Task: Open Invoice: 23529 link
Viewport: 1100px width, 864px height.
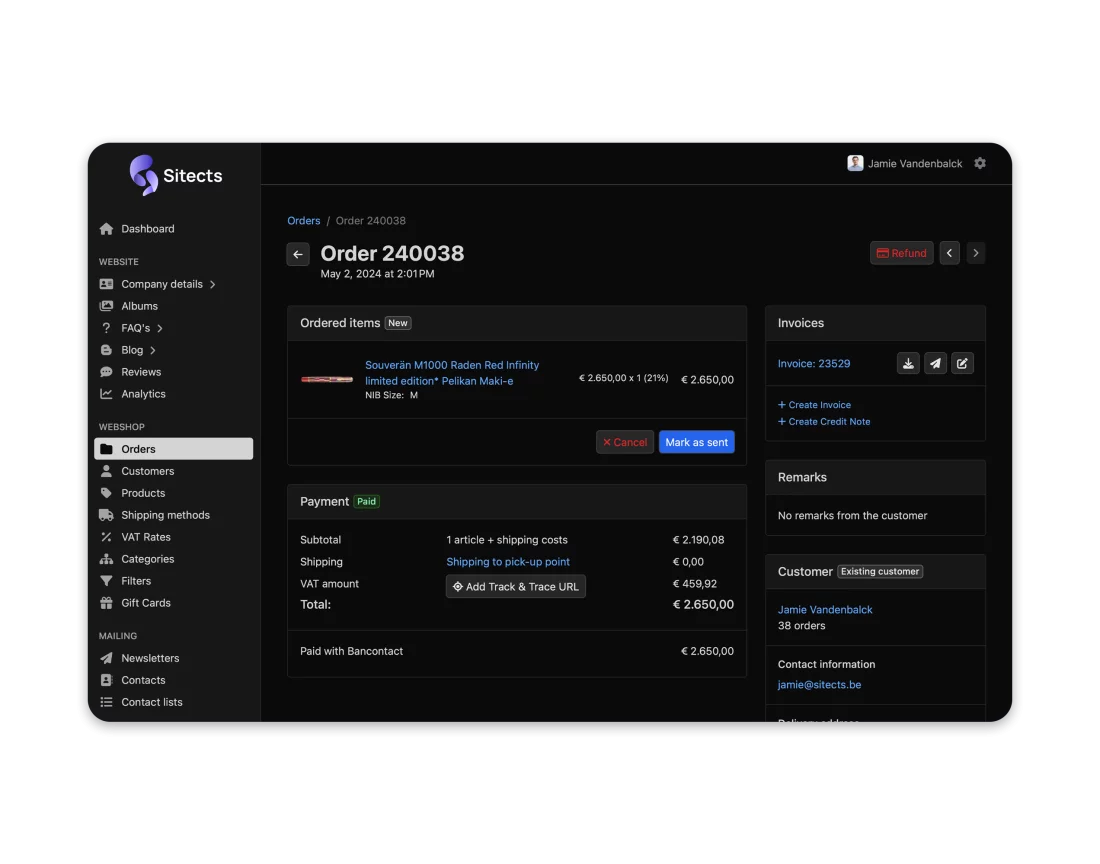Action: point(814,363)
